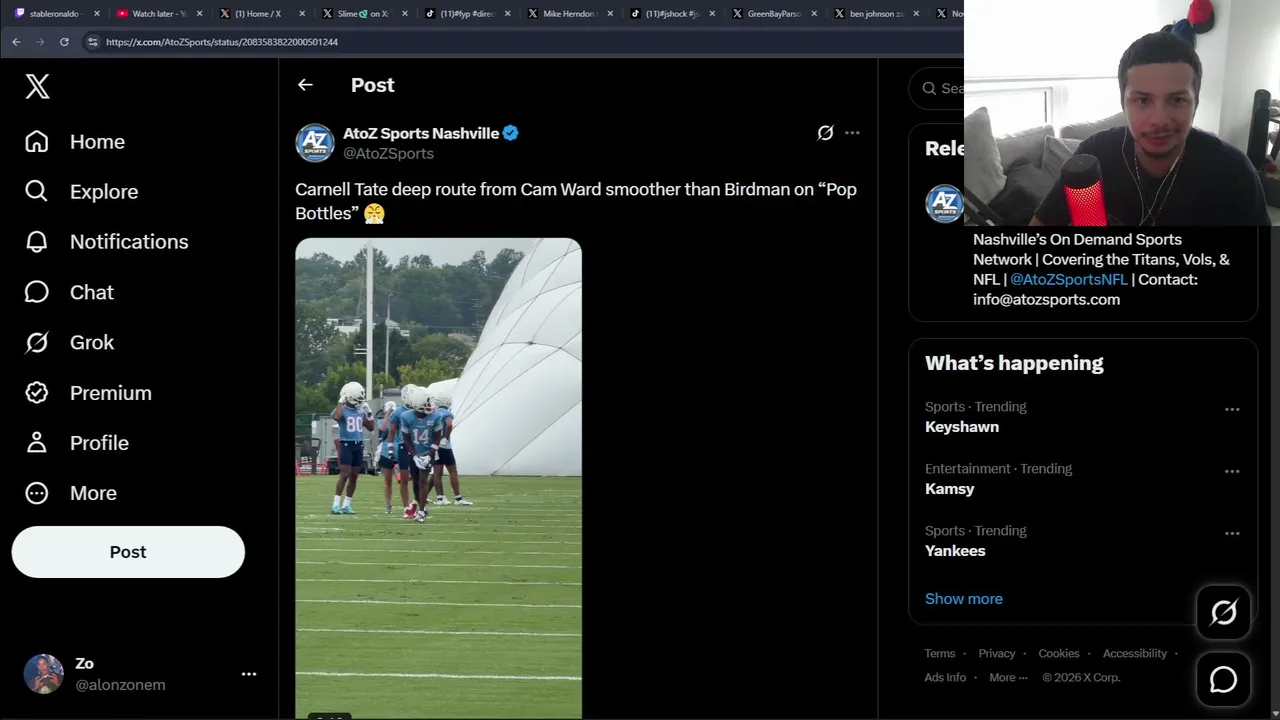Open account menu dots next to Zo
Screen dimensions: 1280x720
pos(249,674)
